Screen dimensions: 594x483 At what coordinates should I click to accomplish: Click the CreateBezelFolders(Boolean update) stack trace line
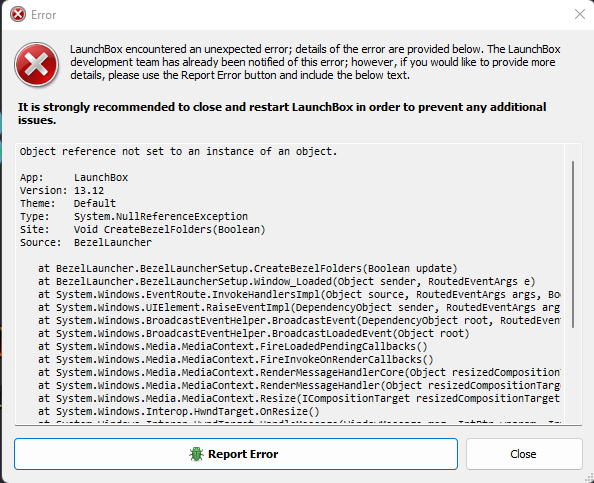pyautogui.click(x=248, y=269)
